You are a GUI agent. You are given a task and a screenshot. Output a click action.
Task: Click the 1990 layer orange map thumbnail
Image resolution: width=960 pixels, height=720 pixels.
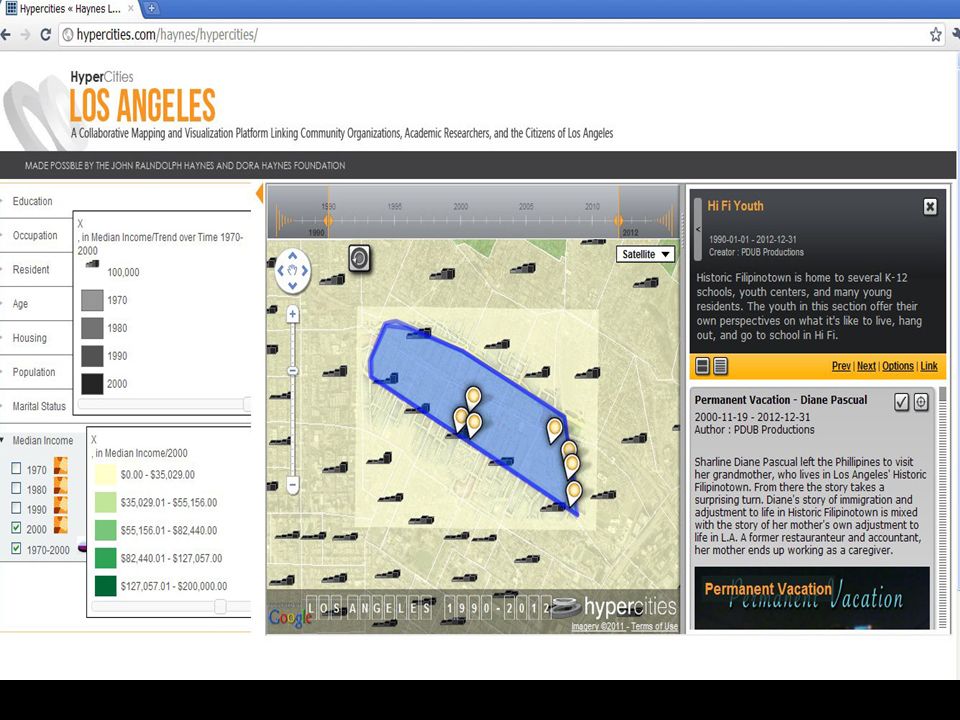click(61, 505)
